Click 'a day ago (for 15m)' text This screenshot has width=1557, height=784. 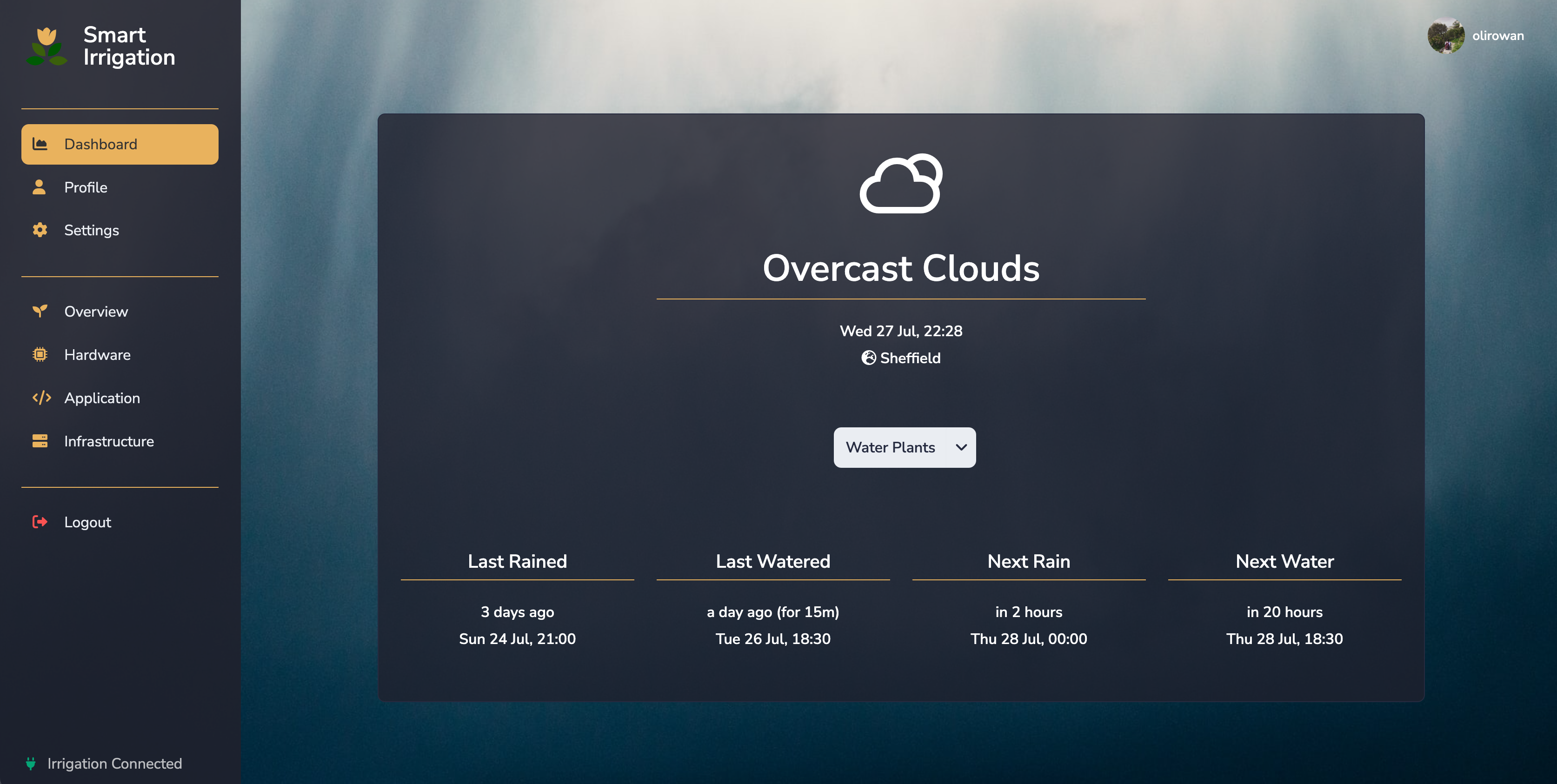click(773, 612)
